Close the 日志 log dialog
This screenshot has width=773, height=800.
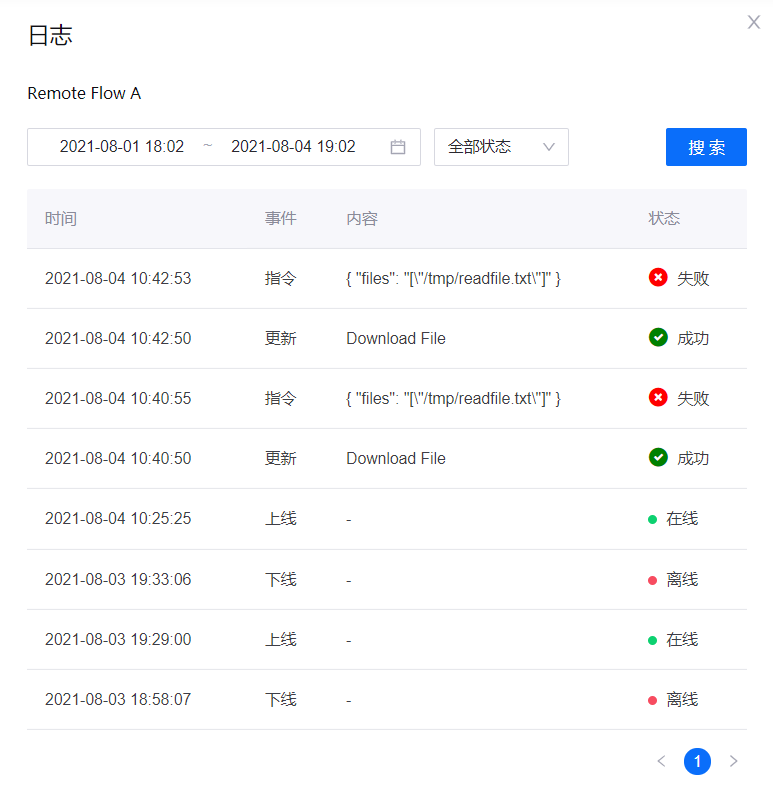[754, 22]
